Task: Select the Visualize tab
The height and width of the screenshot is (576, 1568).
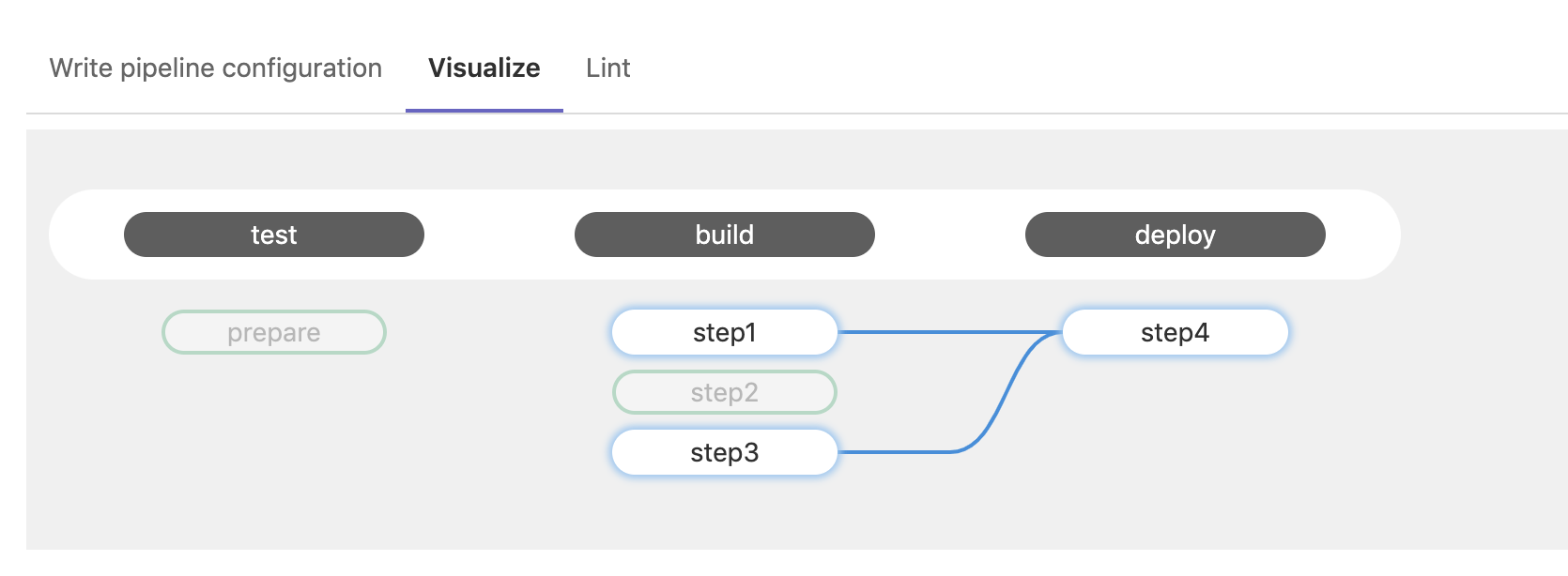Action: pos(484,68)
